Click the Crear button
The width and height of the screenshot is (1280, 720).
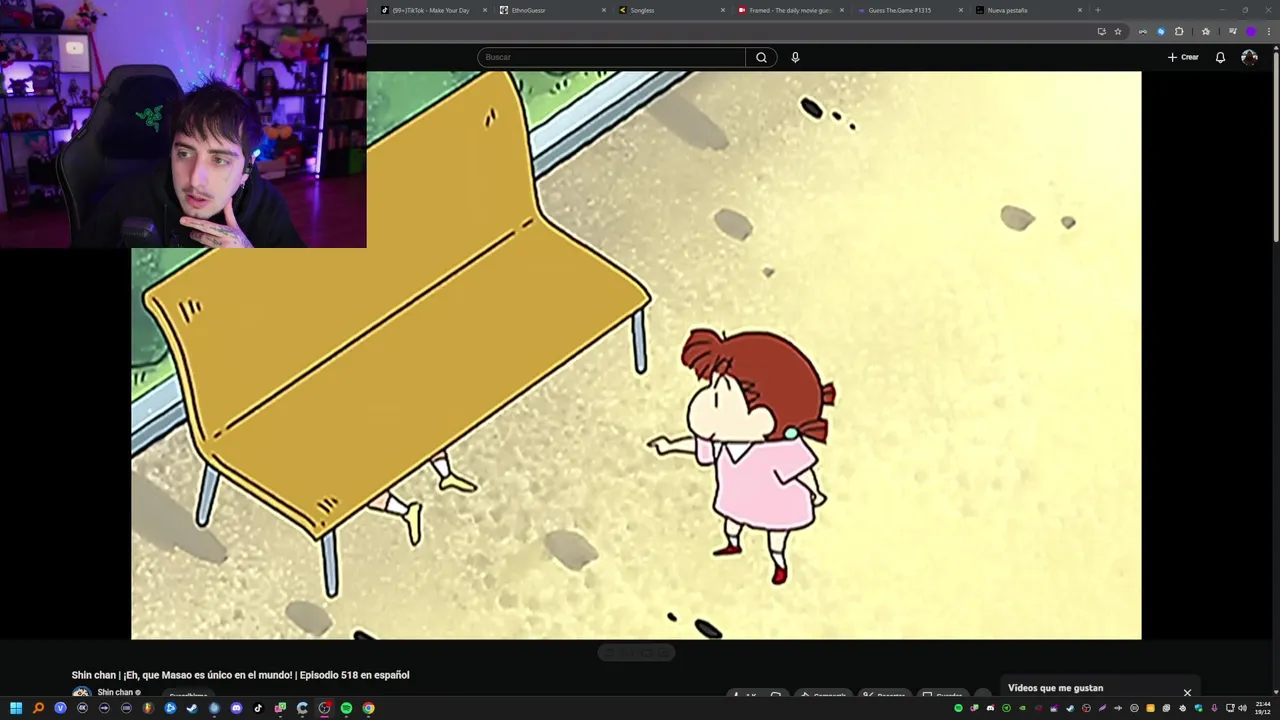click(1183, 57)
